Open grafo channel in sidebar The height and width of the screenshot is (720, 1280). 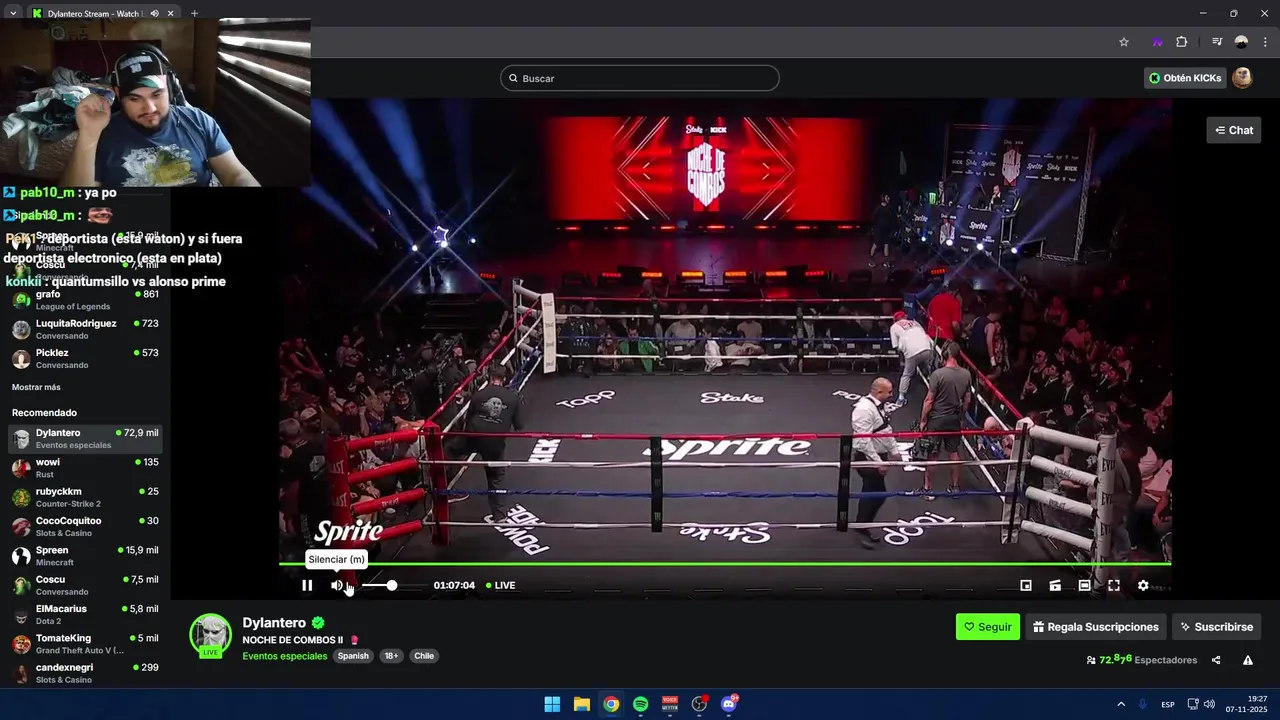tap(85, 300)
